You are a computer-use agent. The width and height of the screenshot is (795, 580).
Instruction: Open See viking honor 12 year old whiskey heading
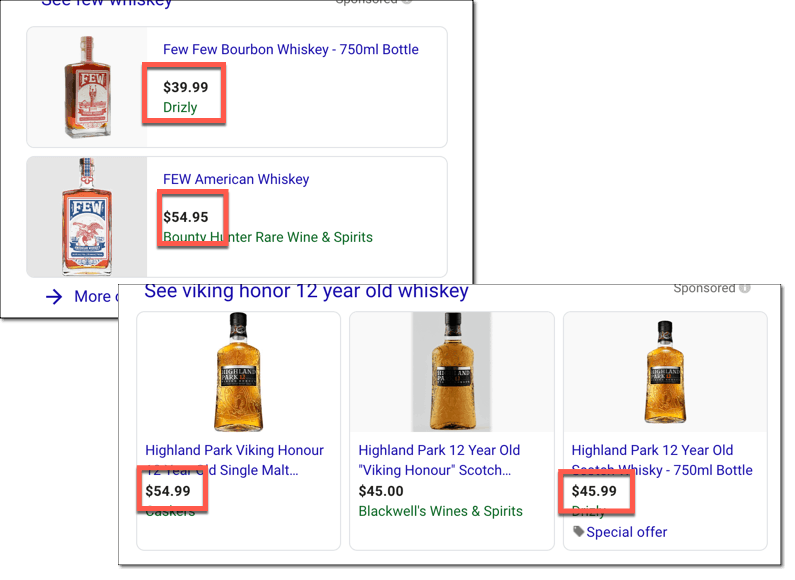[306, 291]
